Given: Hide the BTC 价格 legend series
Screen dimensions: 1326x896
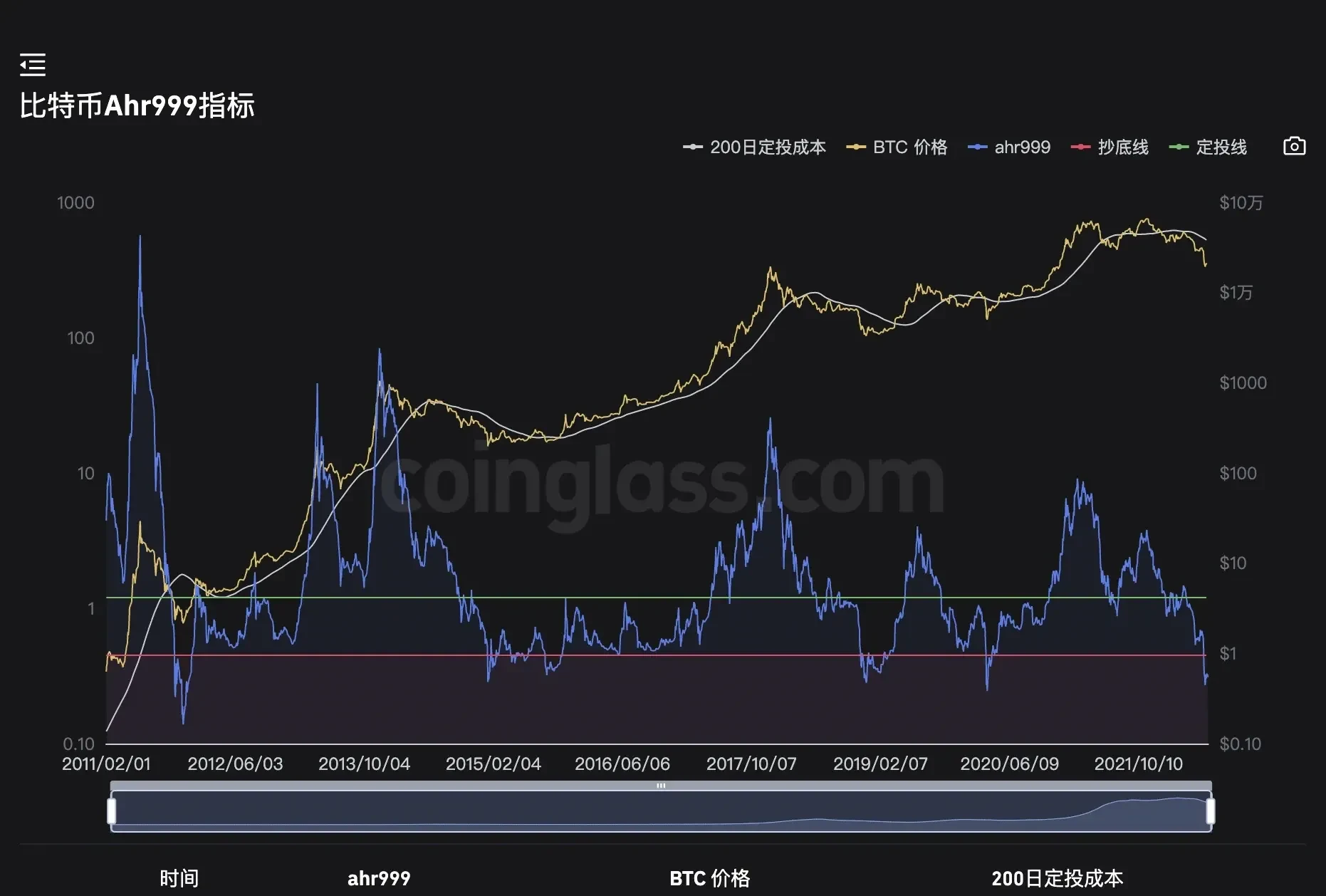Looking at the screenshot, I should (x=897, y=147).
